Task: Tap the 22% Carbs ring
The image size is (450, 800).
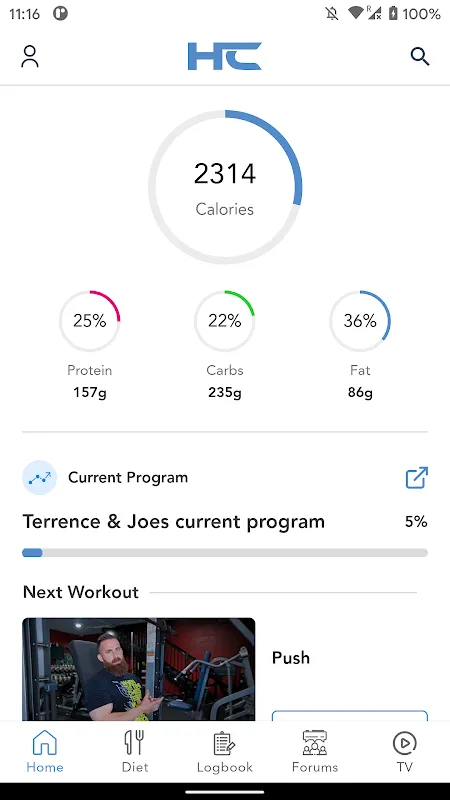Action: [224, 321]
